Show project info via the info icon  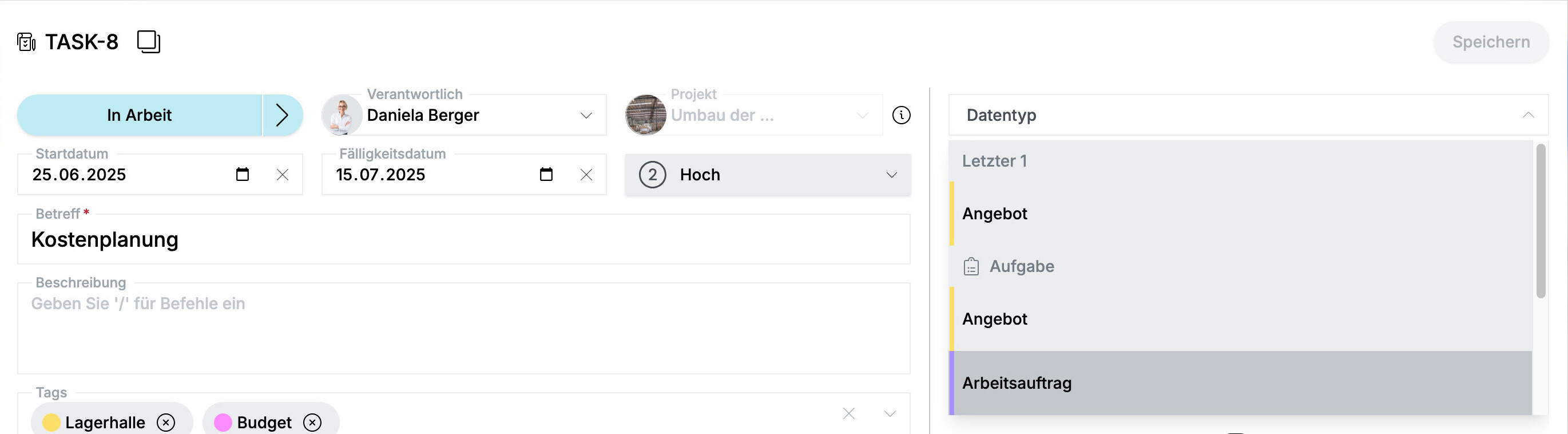902,115
